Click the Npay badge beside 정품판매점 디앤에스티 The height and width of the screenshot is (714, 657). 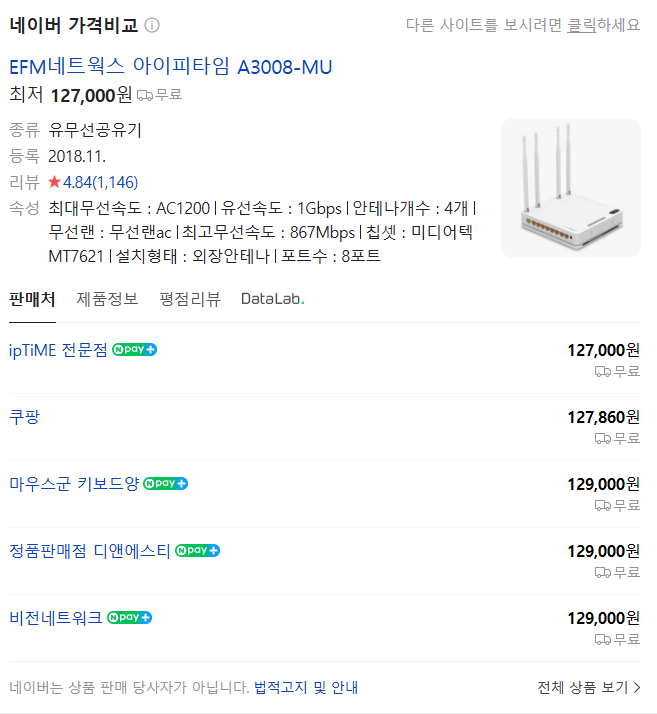[x=197, y=551]
